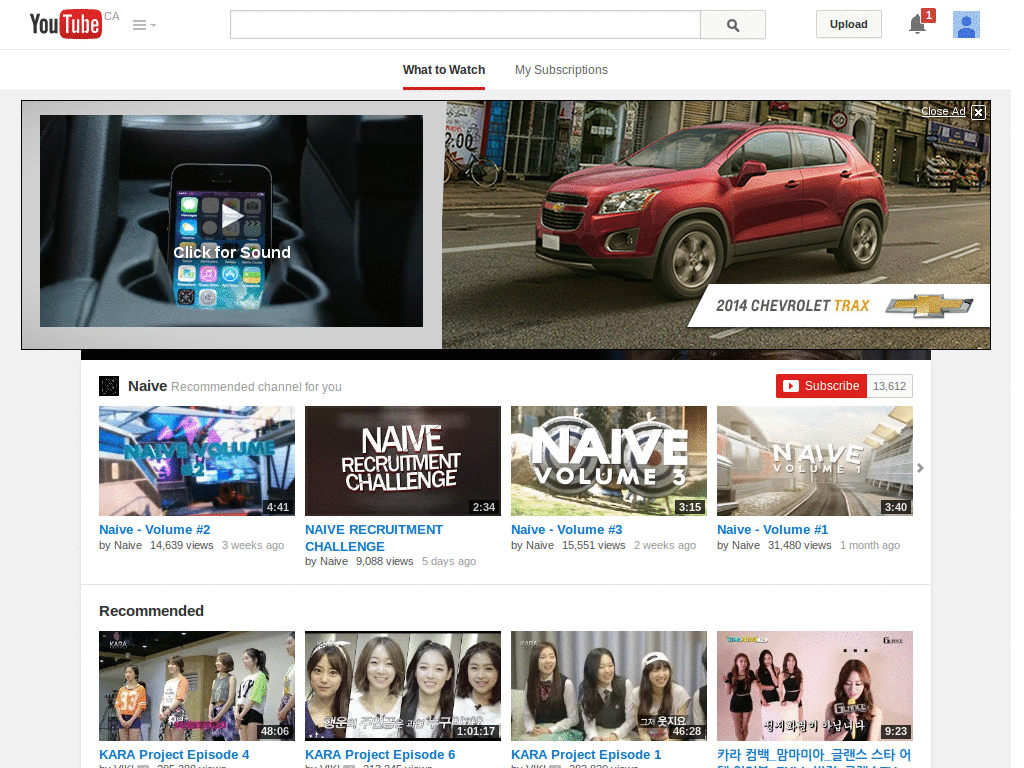
Task: Click uploader Naive under Recruitment Challenge
Action: click(x=334, y=561)
